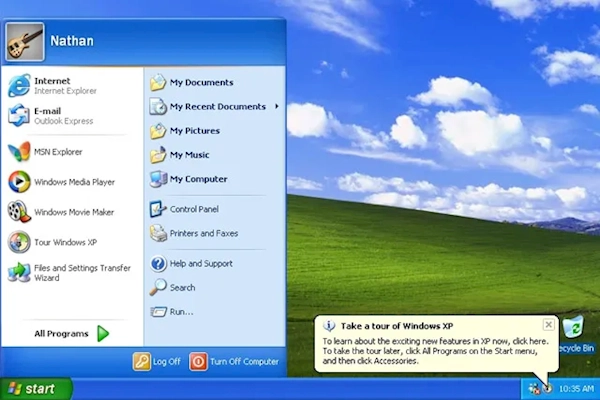This screenshot has width=600, height=400.
Task: Close the Windows XP tour balloon
Action: point(548,325)
